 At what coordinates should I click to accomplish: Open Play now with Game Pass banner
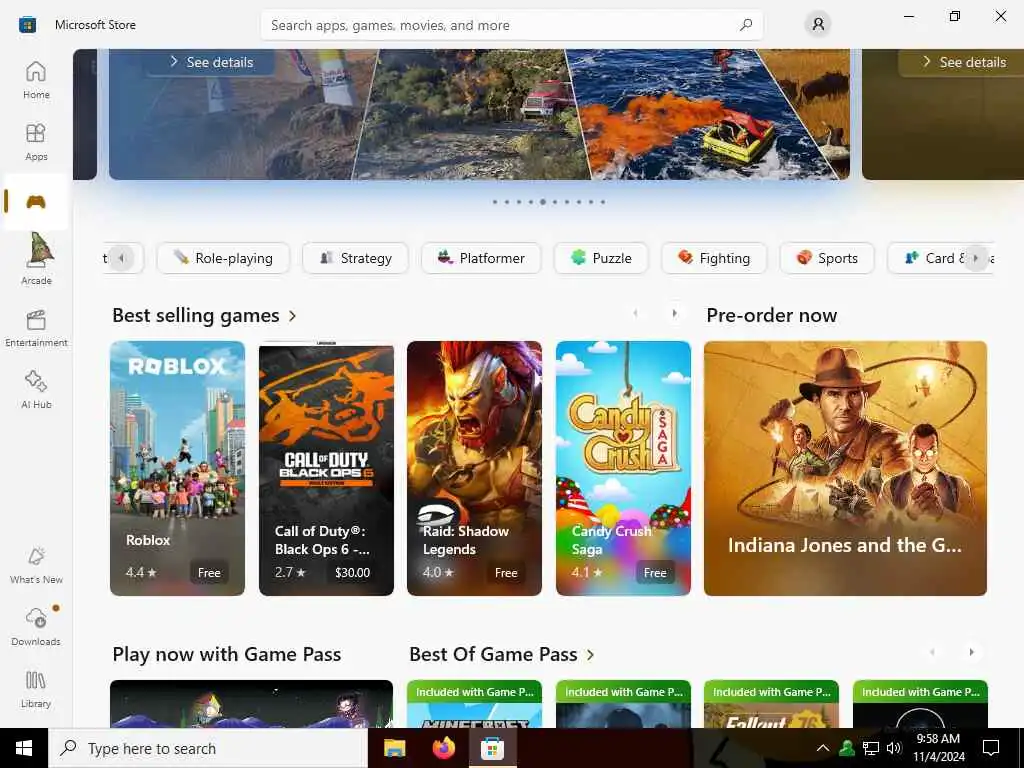point(251,704)
